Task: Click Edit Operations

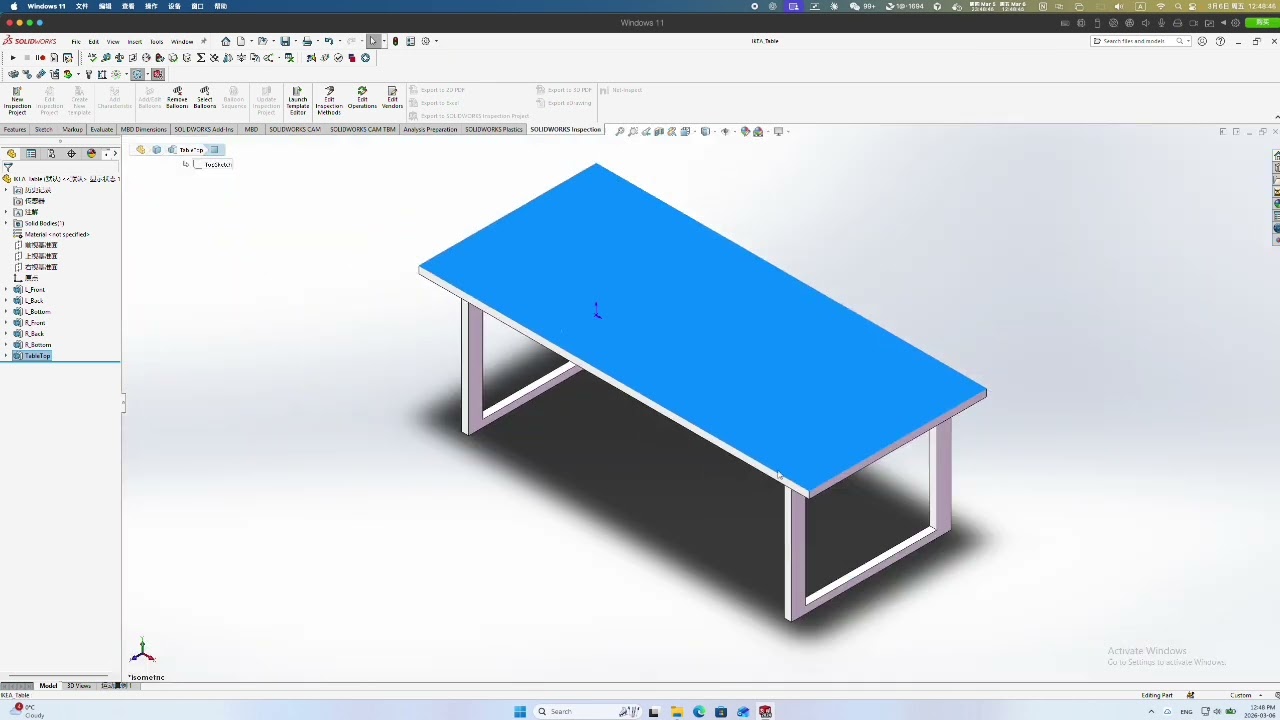Action: pyautogui.click(x=362, y=98)
